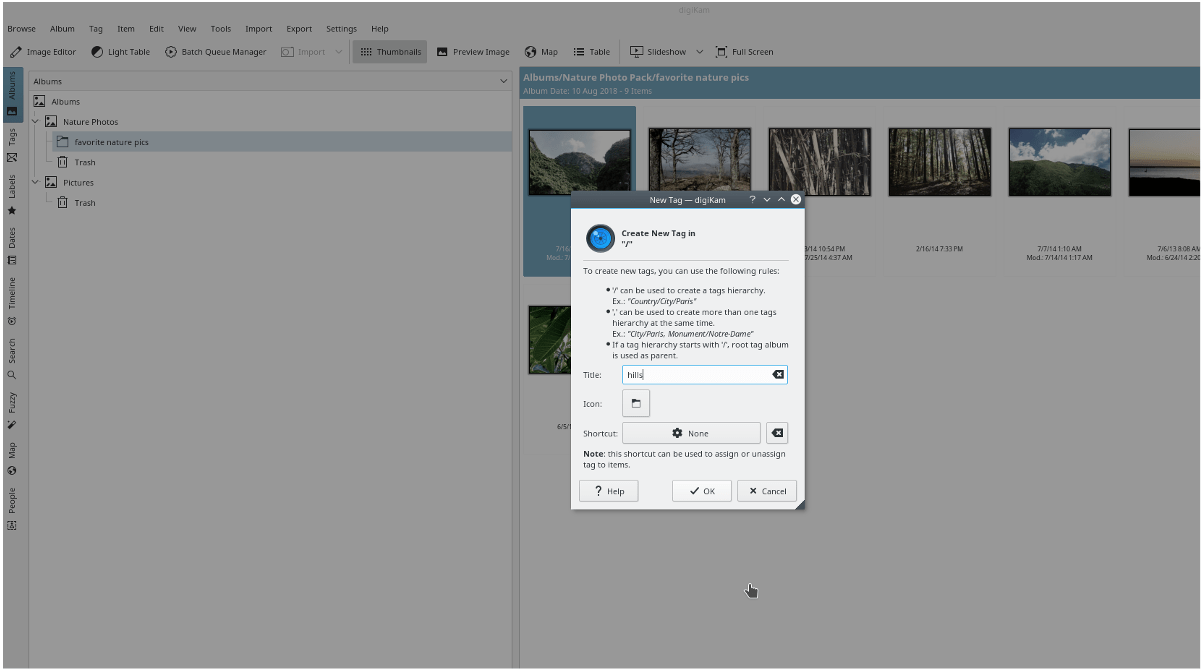Image resolution: width=1201 pixels, height=669 pixels.
Task: Collapse the Nature Photos album tree
Action: click(35, 122)
